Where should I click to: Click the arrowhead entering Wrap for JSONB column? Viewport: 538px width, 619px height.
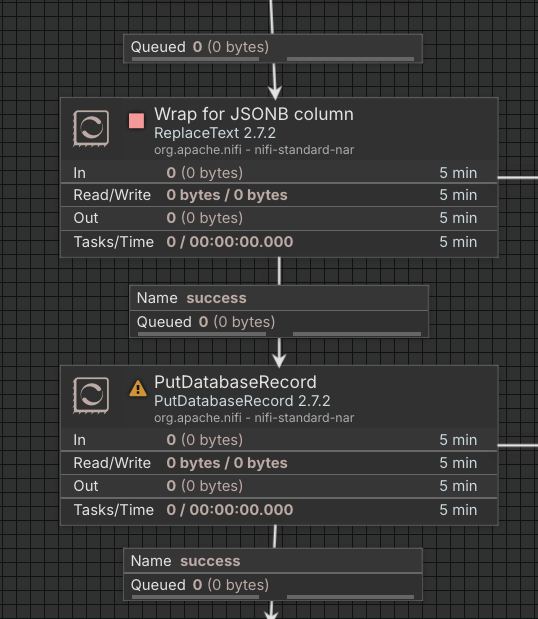(x=275, y=93)
